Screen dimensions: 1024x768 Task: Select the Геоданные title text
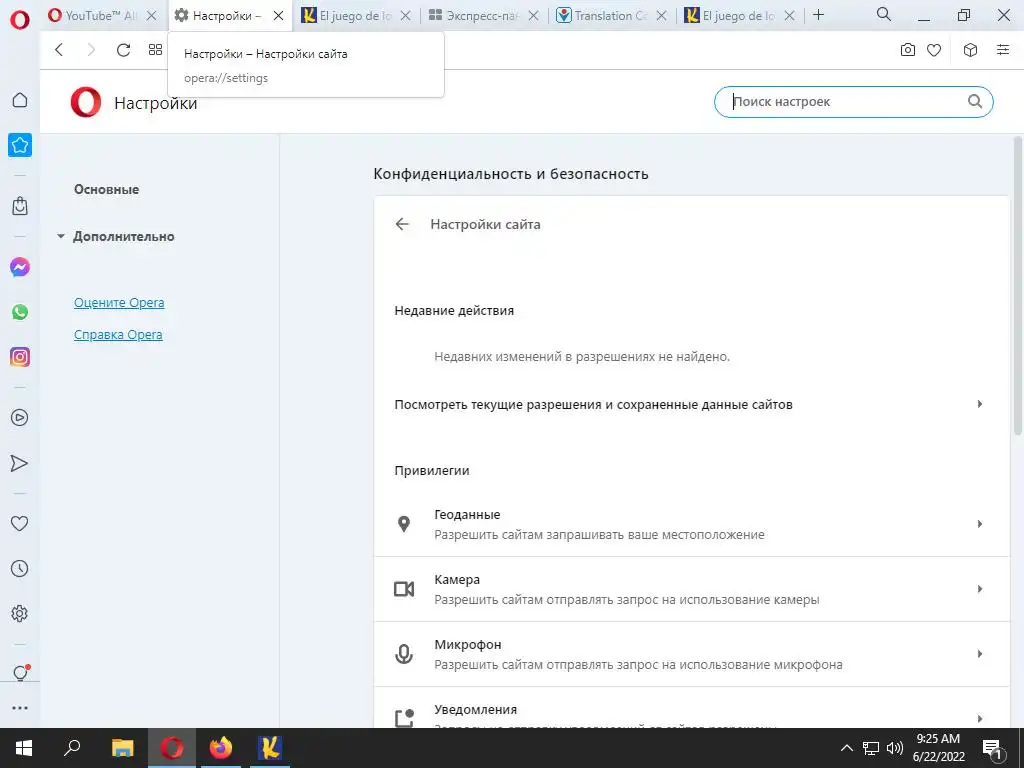[x=467, y=515]
